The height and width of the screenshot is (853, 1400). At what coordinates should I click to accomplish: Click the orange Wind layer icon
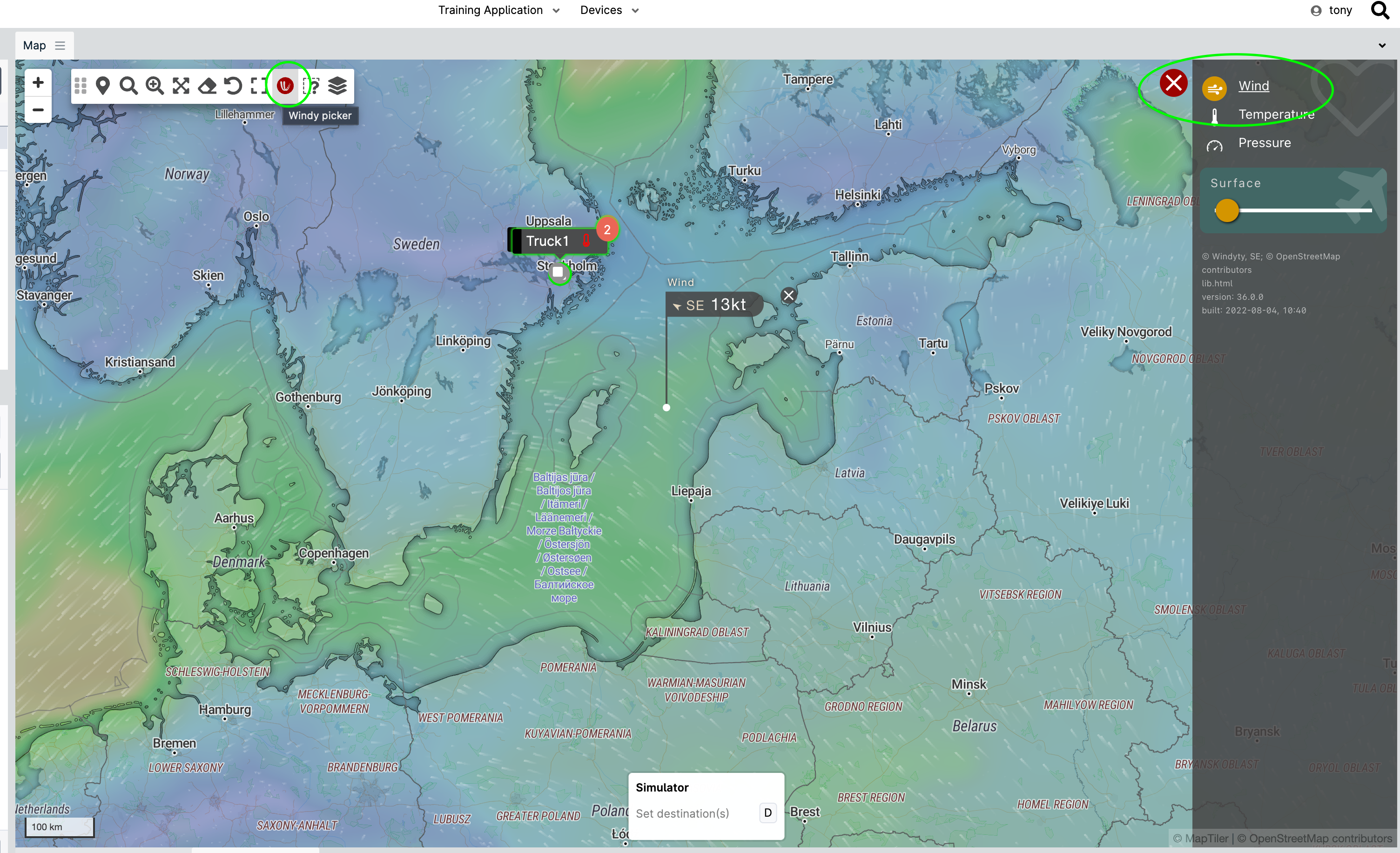tap(1214, 88)
